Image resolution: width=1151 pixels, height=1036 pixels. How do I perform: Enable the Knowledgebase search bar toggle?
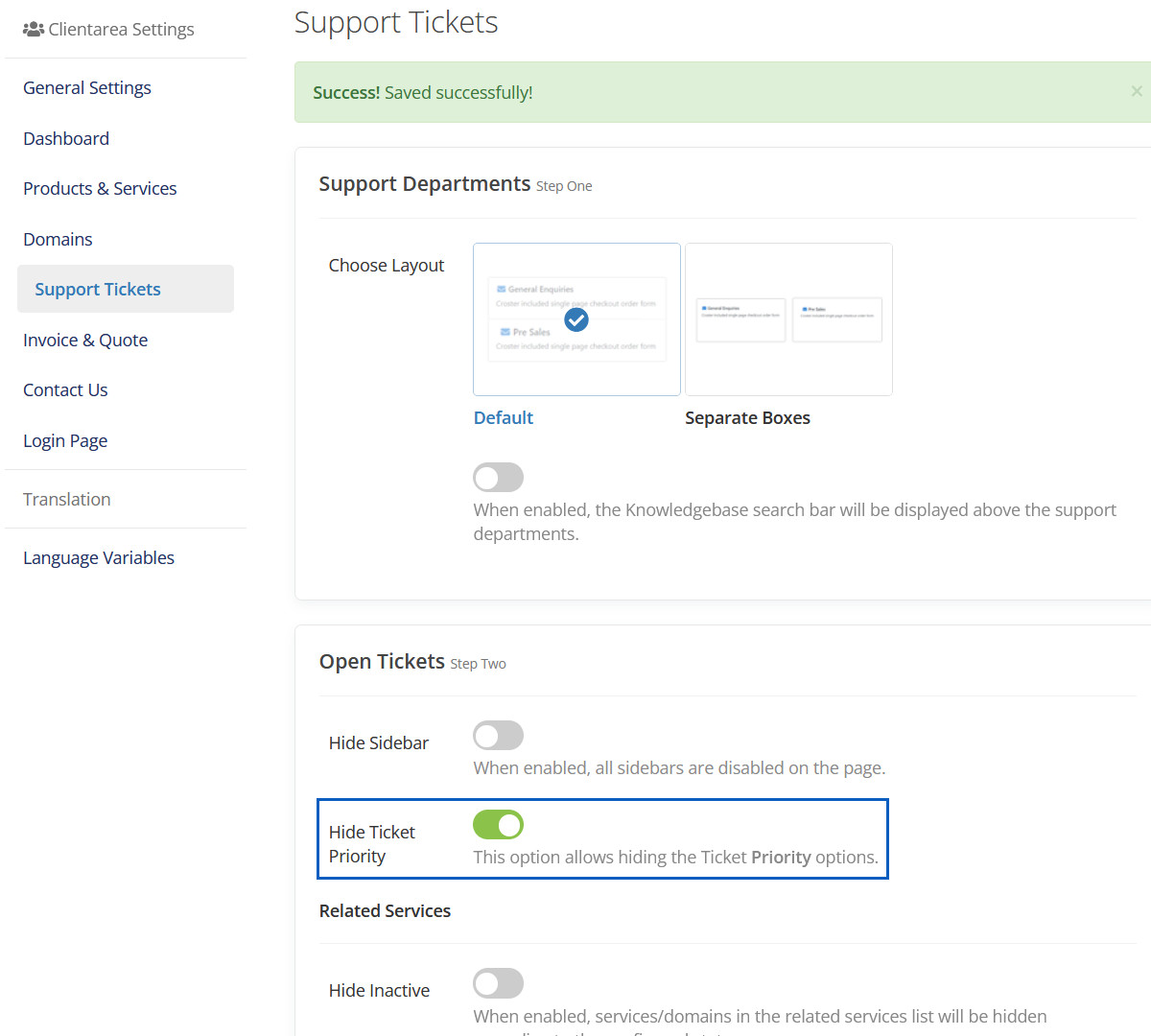click(x=498, y=477)
